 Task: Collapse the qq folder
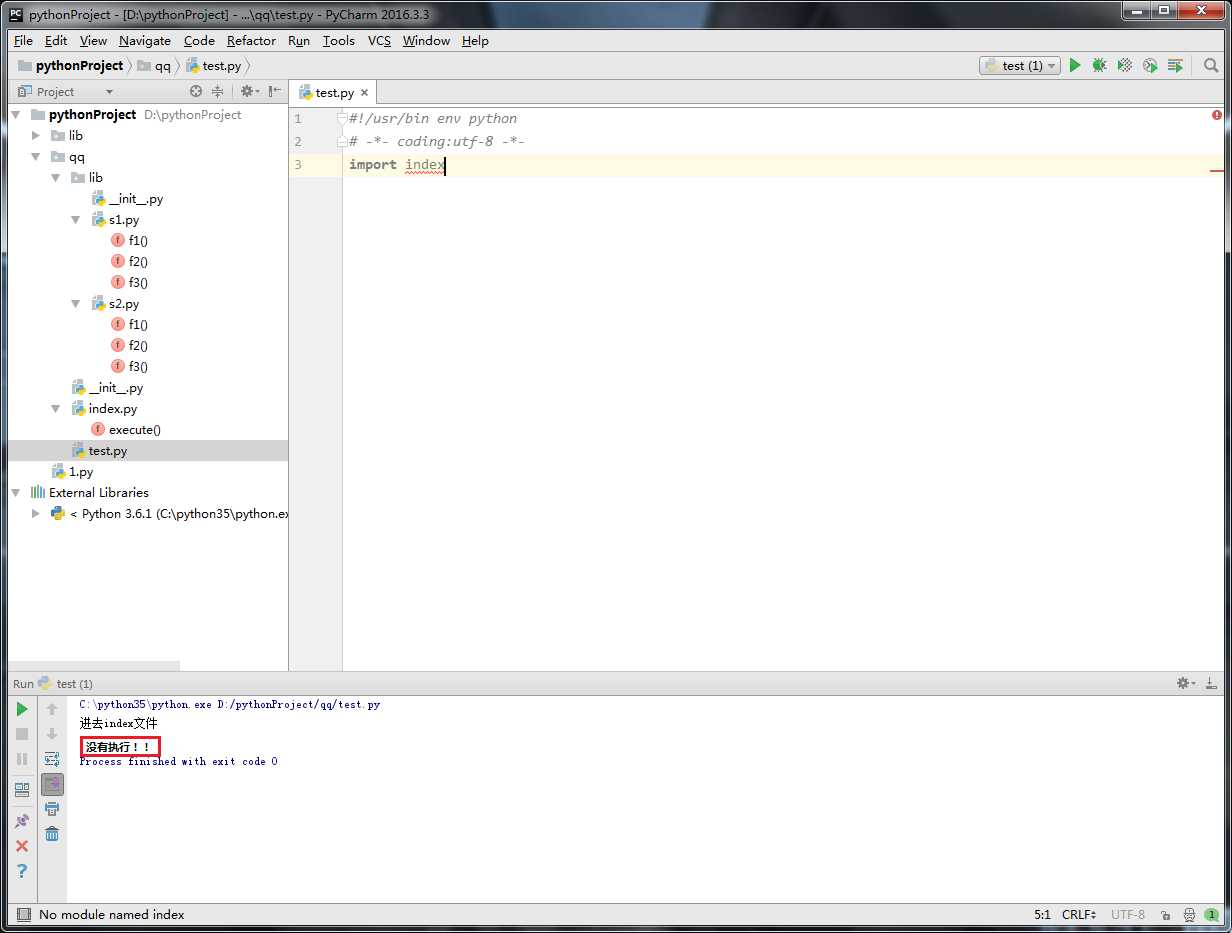(36, 157)
